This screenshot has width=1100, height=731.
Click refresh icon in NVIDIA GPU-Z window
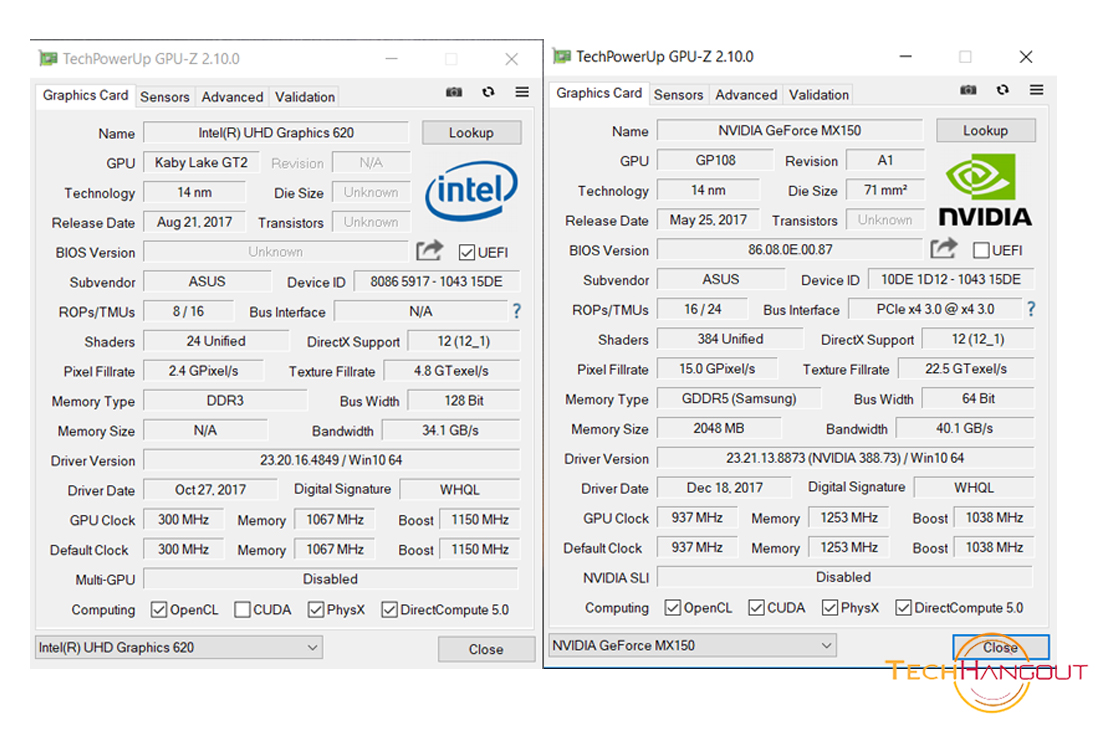[1002, 90]
